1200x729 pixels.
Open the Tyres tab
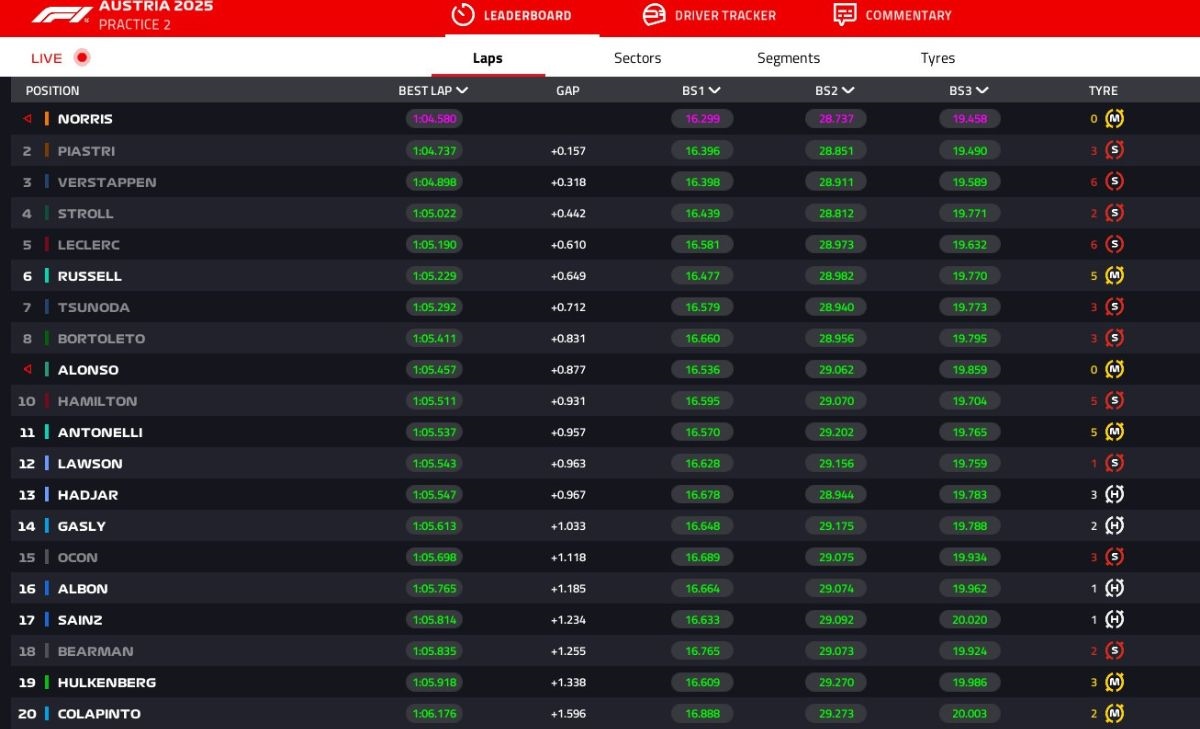point(937,58)
